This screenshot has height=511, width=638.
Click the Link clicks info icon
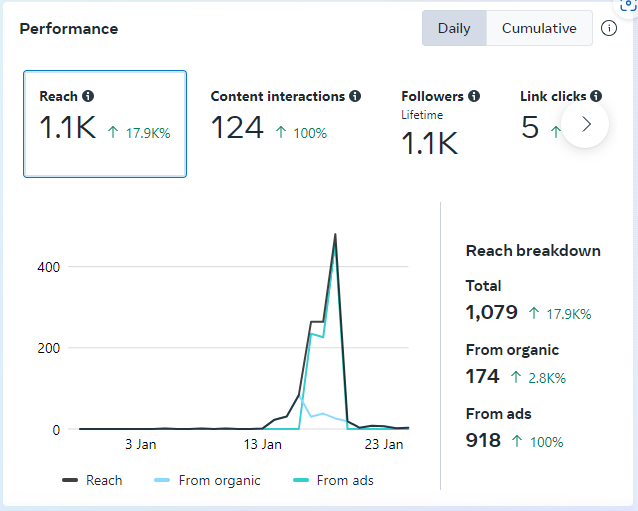pyautogui.click(x=596, y=97)
